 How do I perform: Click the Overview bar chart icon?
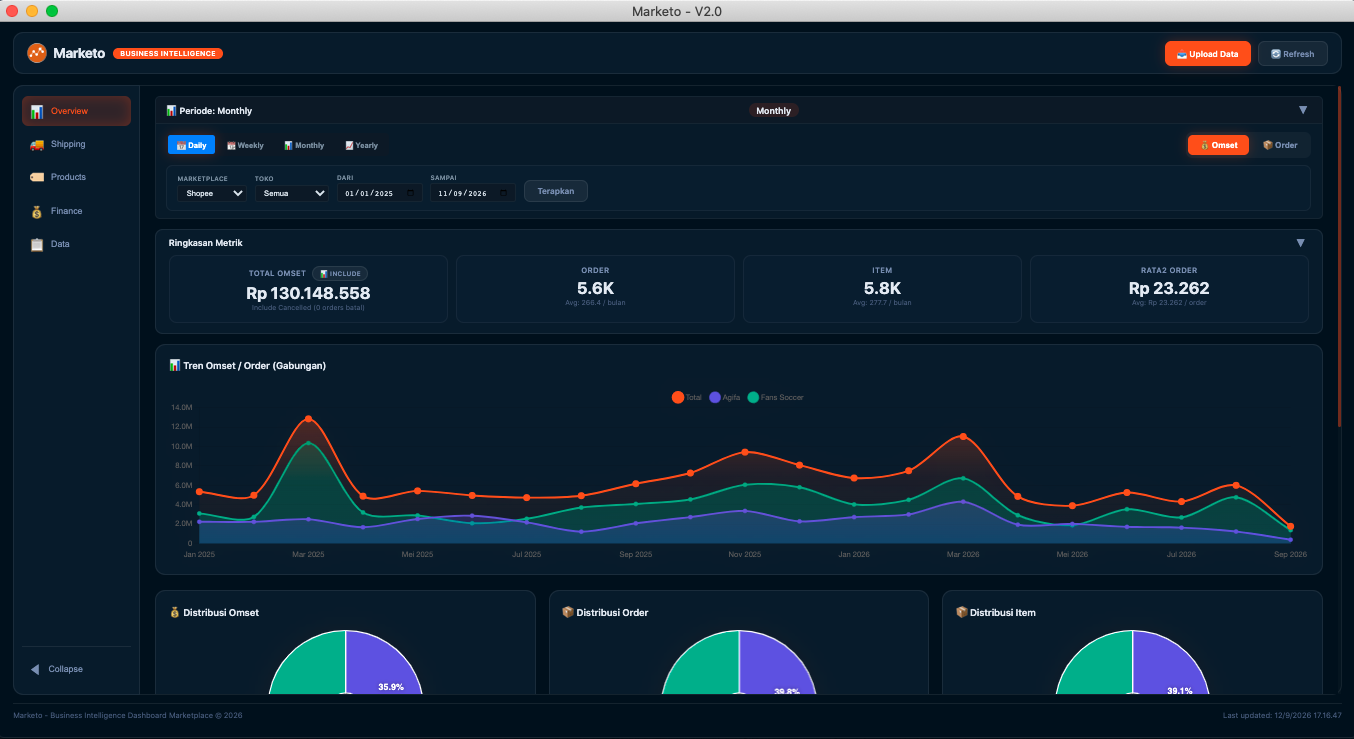tap(37, 111)
